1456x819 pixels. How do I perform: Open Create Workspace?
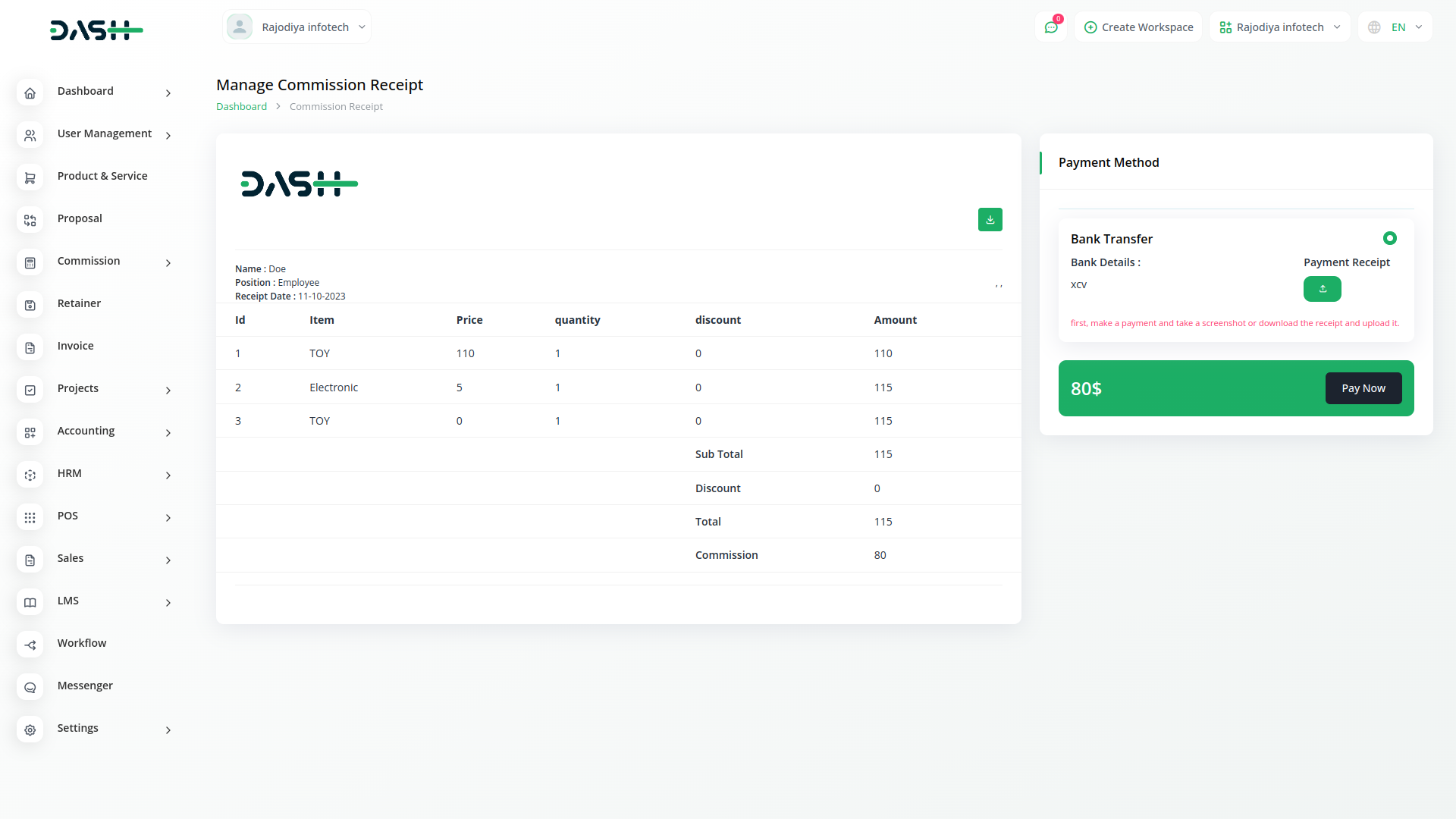coord(1138,27)
